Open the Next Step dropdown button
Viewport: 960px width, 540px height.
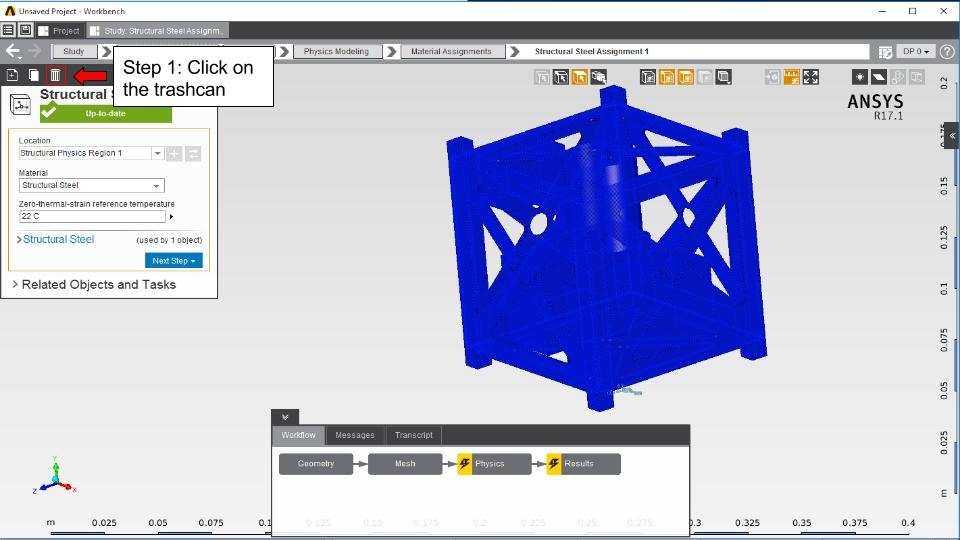tap(174, 261)
